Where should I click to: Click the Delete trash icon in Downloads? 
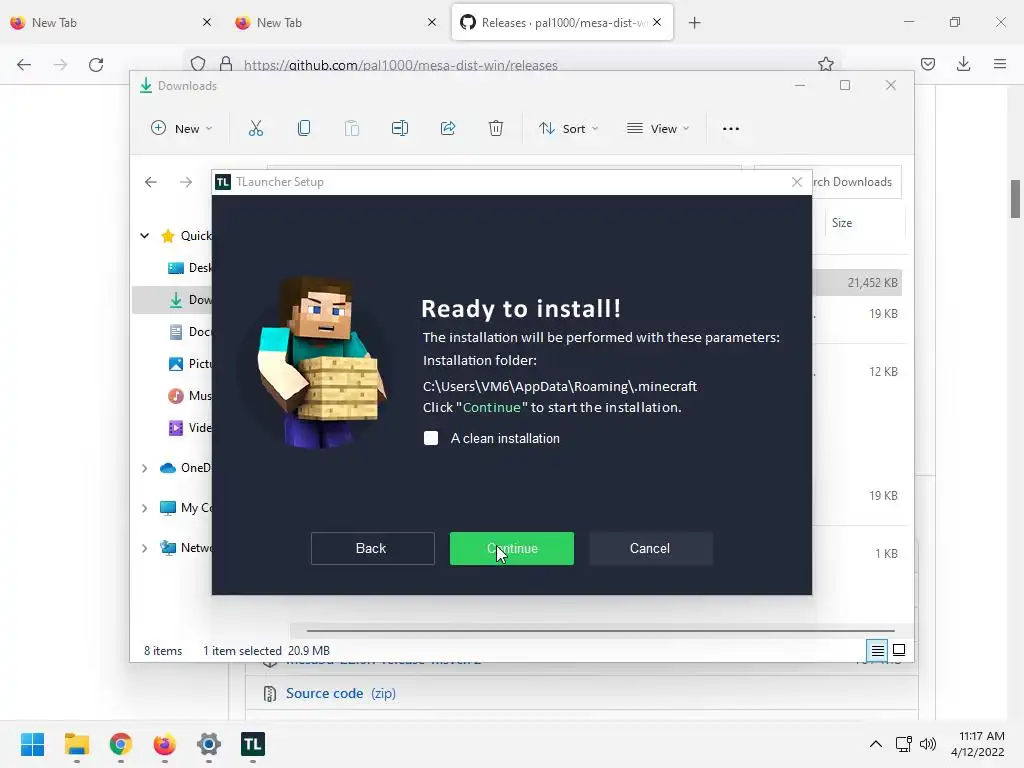496,129
